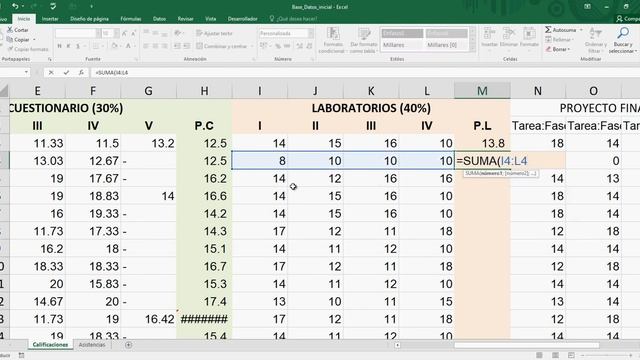Viewport: 640px width, 360px height.
Task: Toggle underline S formatting
Action: tap(78, 46)
